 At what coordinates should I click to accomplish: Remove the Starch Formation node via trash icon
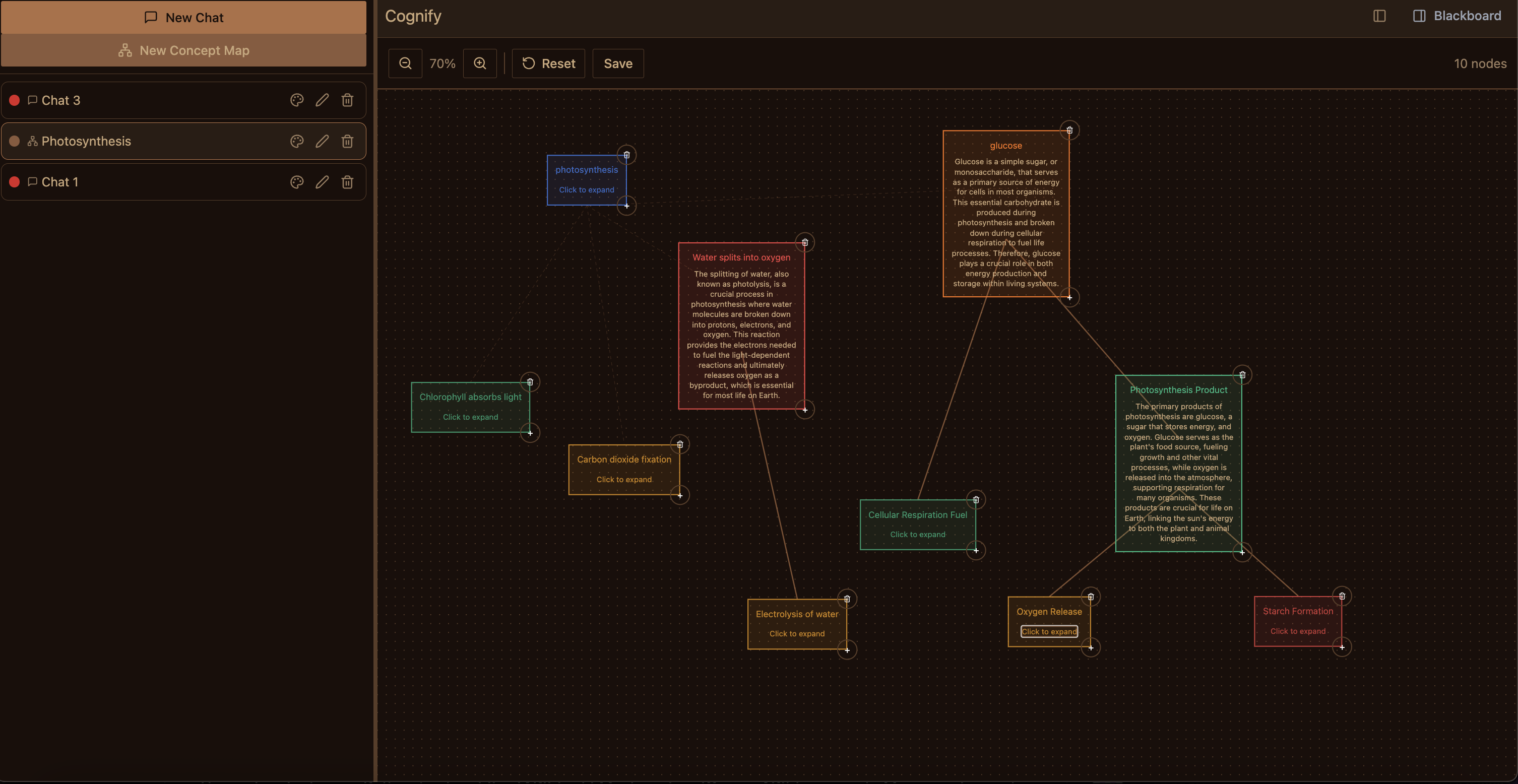(1342, 596)
